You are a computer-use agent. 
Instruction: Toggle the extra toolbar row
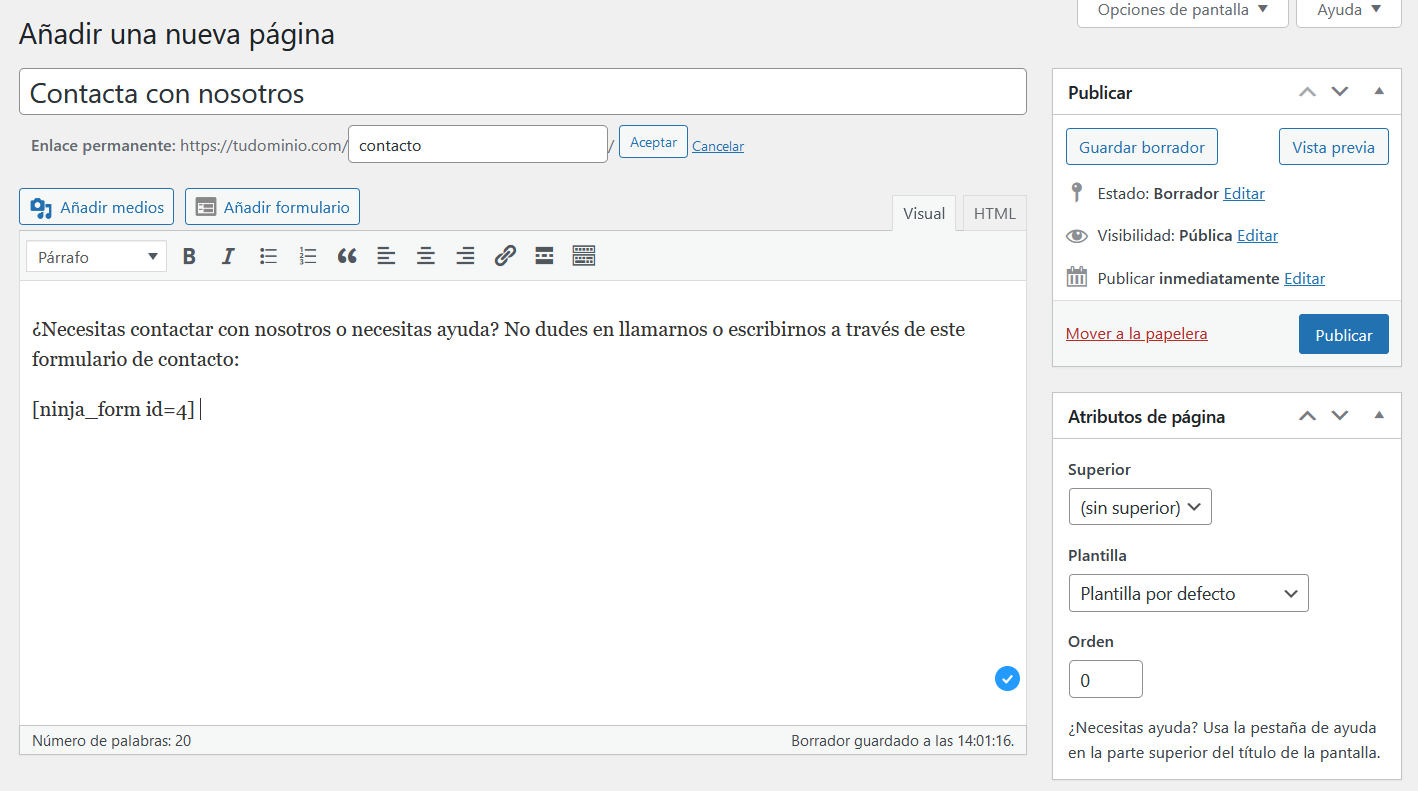point(584,256)
